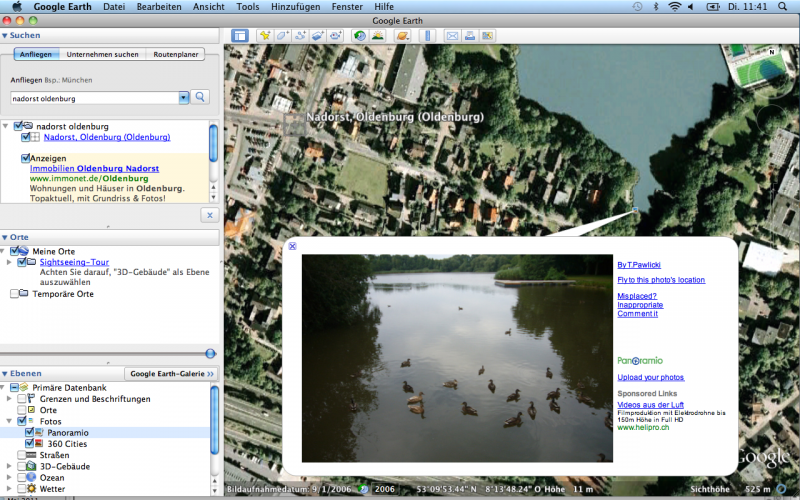The width and height of the screenshot is (800, 500).
Task: Add a new placemark with pushpin icon
Action: (265, 36)
